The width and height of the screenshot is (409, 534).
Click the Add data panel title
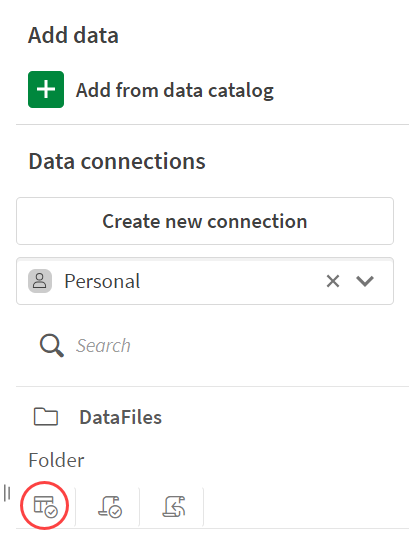point(73,35)
